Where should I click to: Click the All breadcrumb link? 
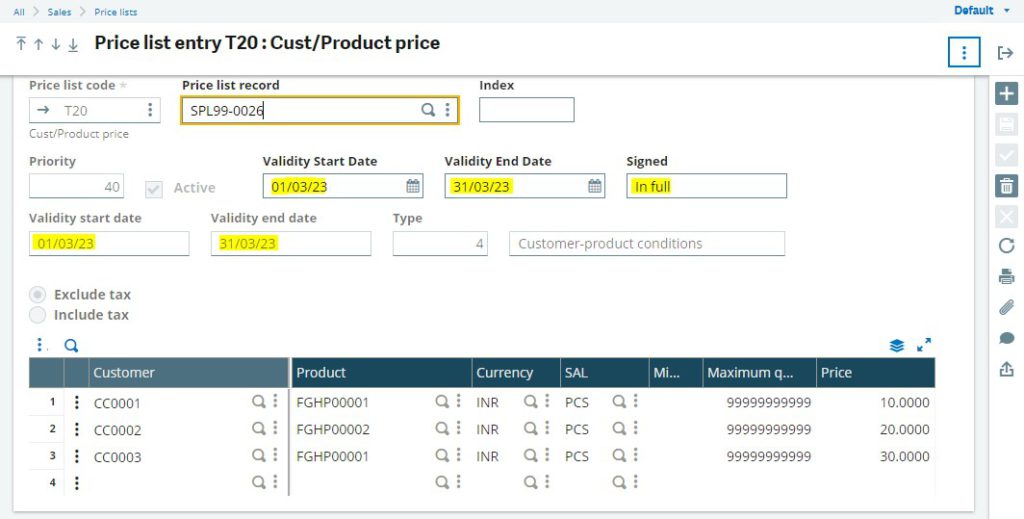coord(19,12)
